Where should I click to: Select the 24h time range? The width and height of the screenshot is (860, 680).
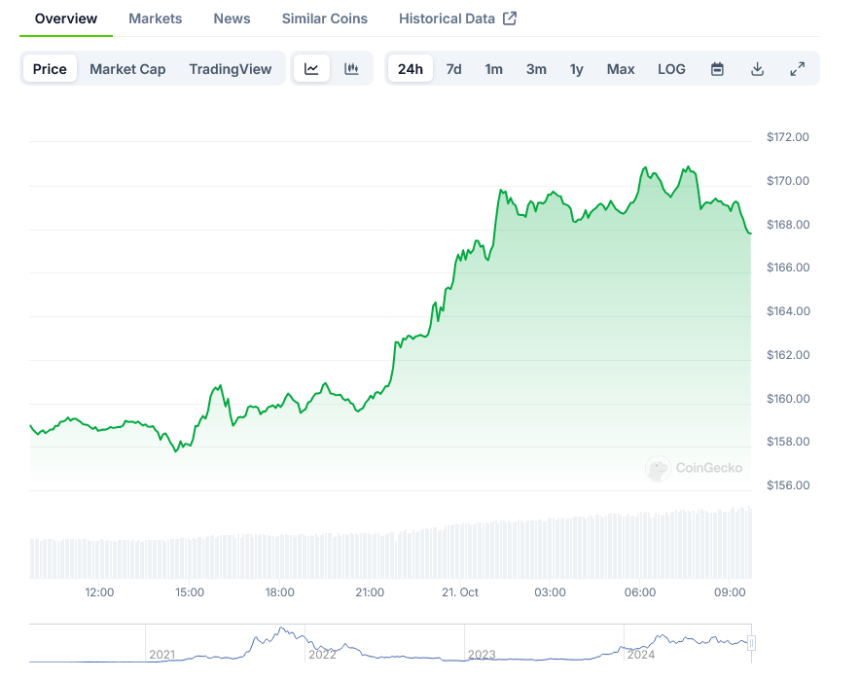click(410, 69)
